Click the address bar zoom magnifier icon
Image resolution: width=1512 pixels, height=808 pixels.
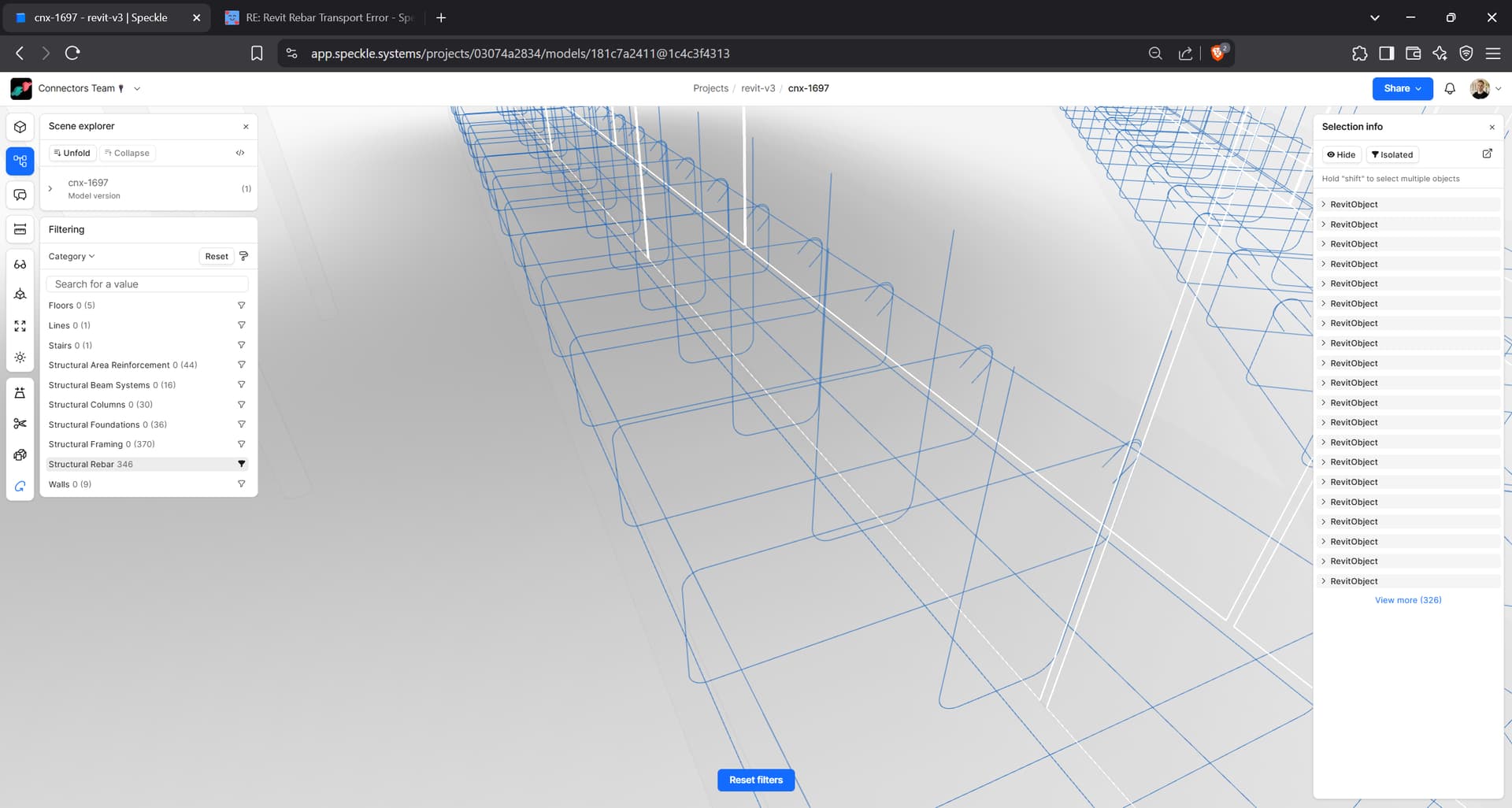pos(1155,53)
